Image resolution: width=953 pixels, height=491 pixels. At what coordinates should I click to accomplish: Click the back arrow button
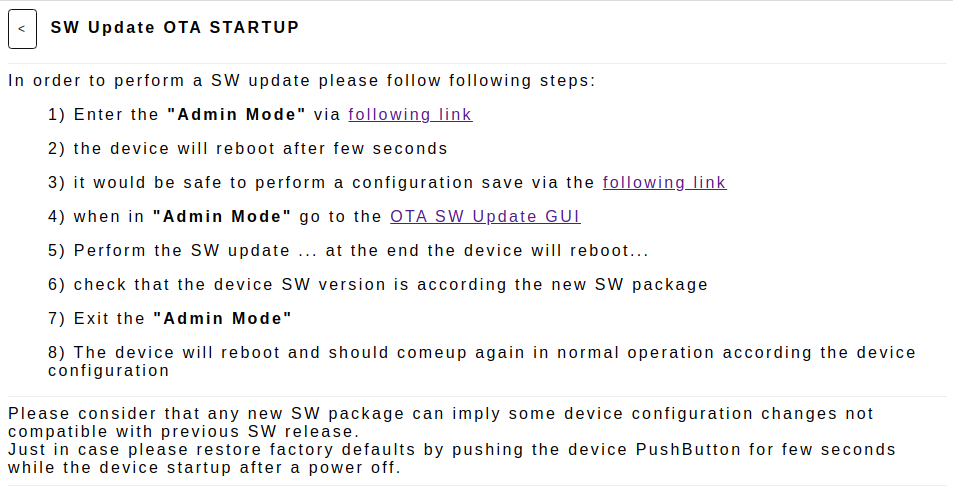click(22, 29)
